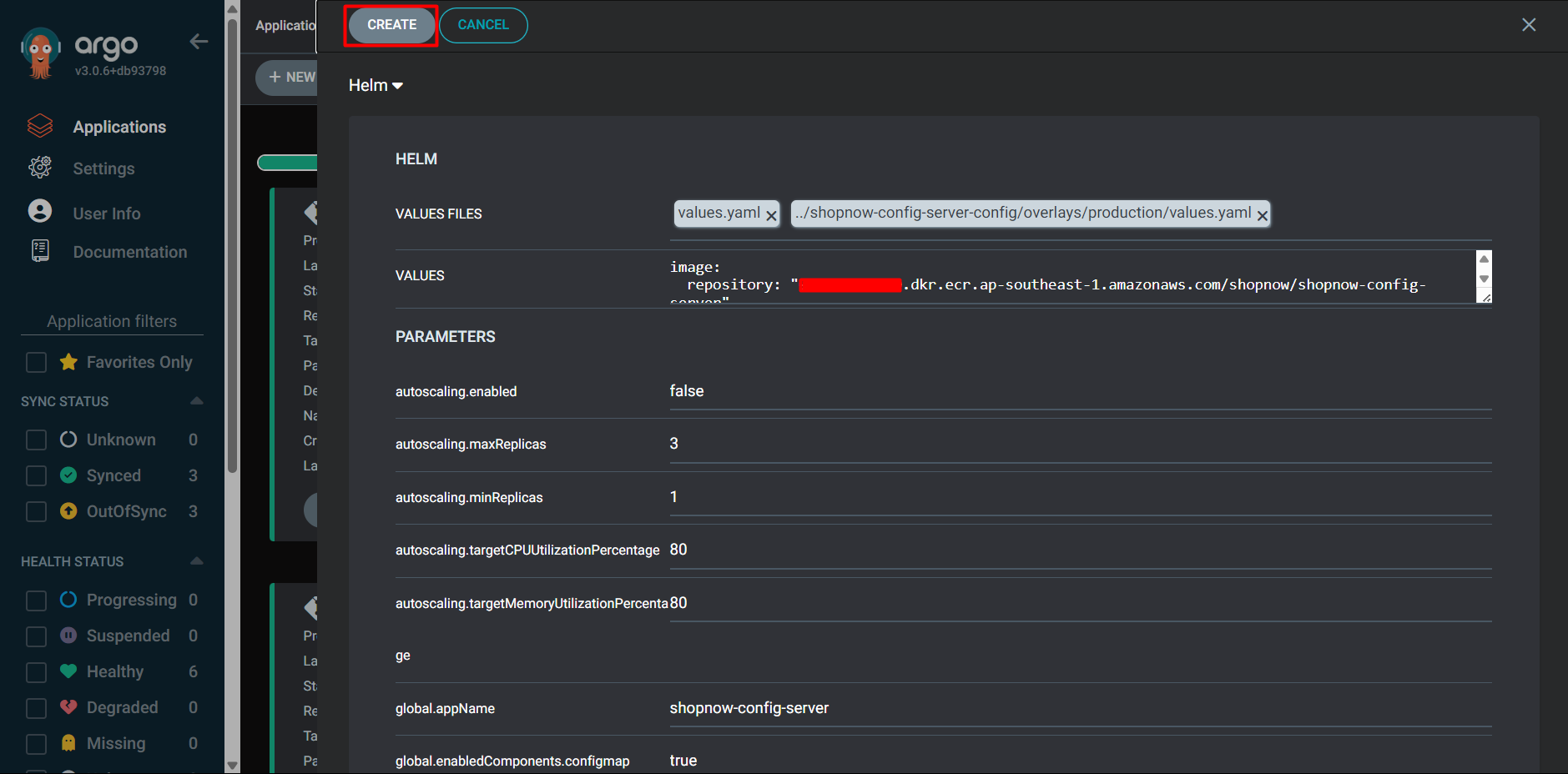Select the User Info icon
This screenshot has width=1568, height=774.
pyautogui.click(x=39, y=211)
